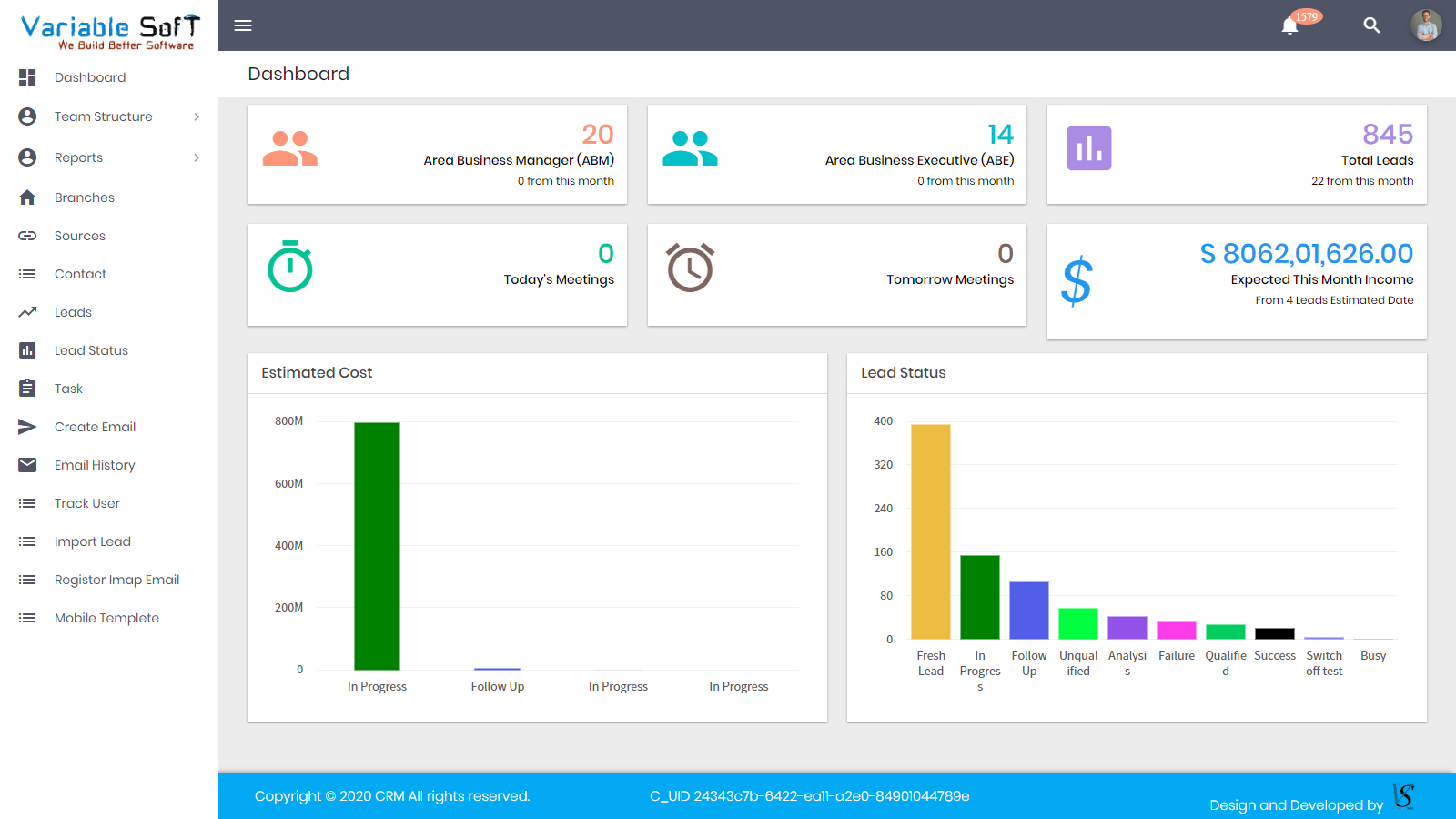Expand the Reports submenu chevron

click(197, 157)
